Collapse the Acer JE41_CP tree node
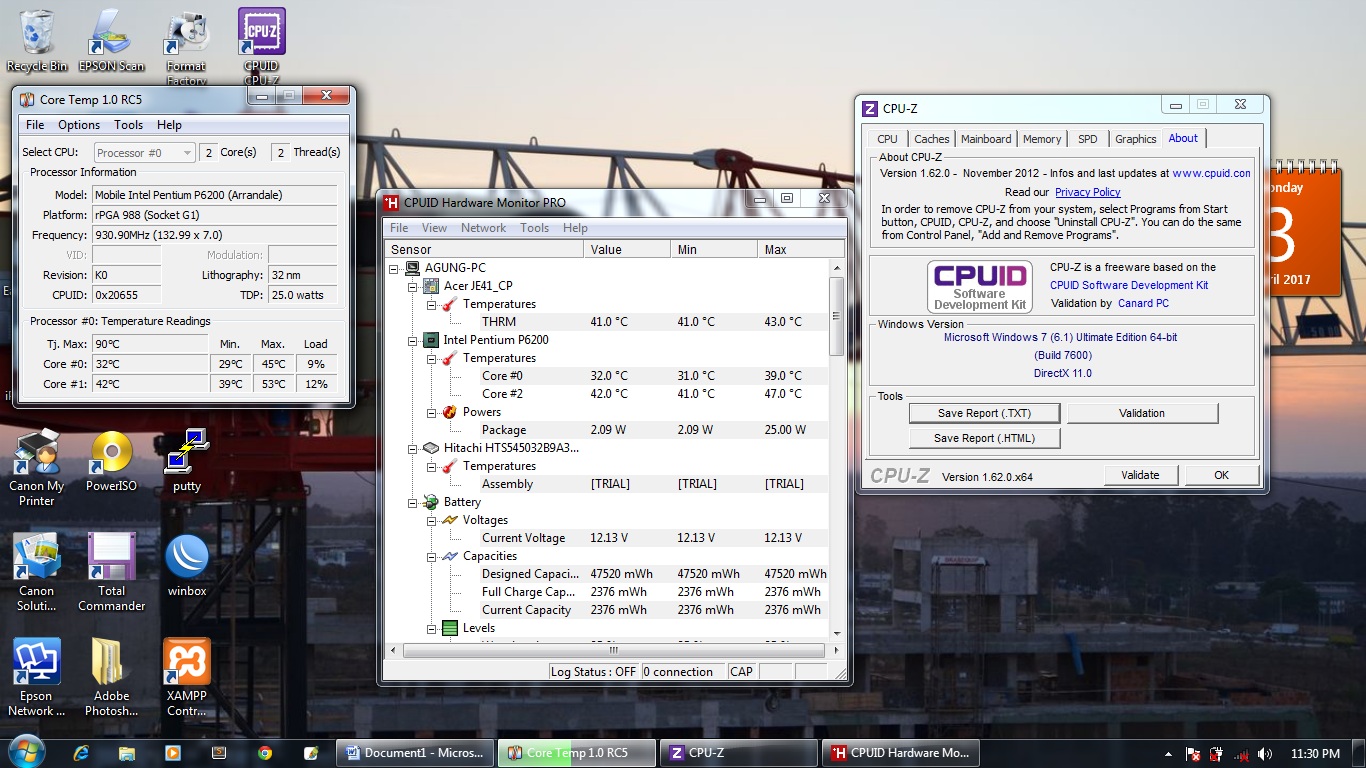Screen dimensions: 1366x768 tap(413, 286)
